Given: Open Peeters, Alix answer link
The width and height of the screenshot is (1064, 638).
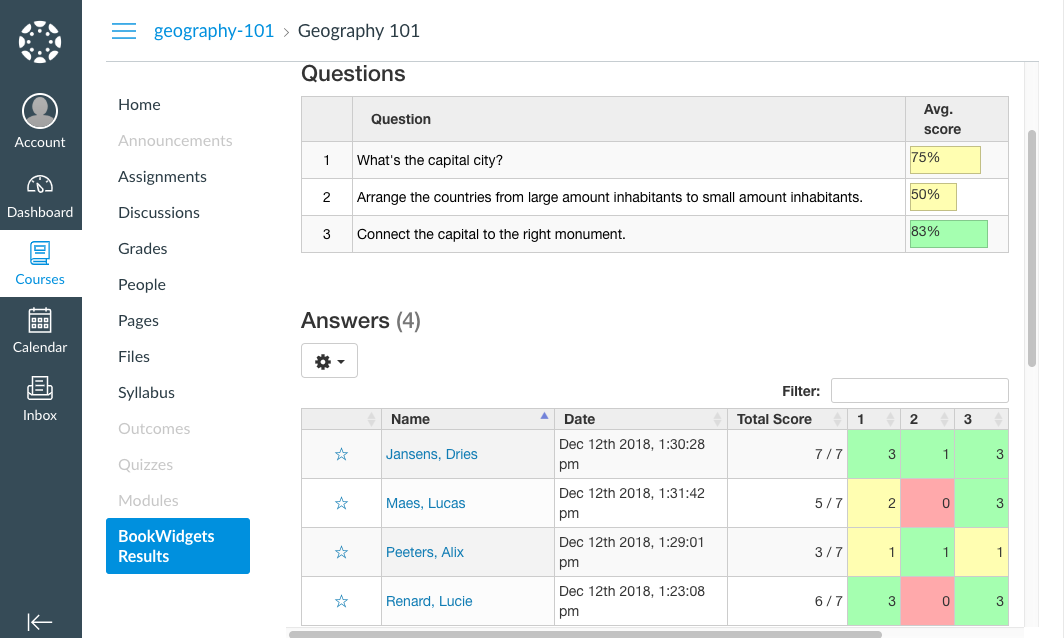Looking at the screenshot, I should point(425,552).
